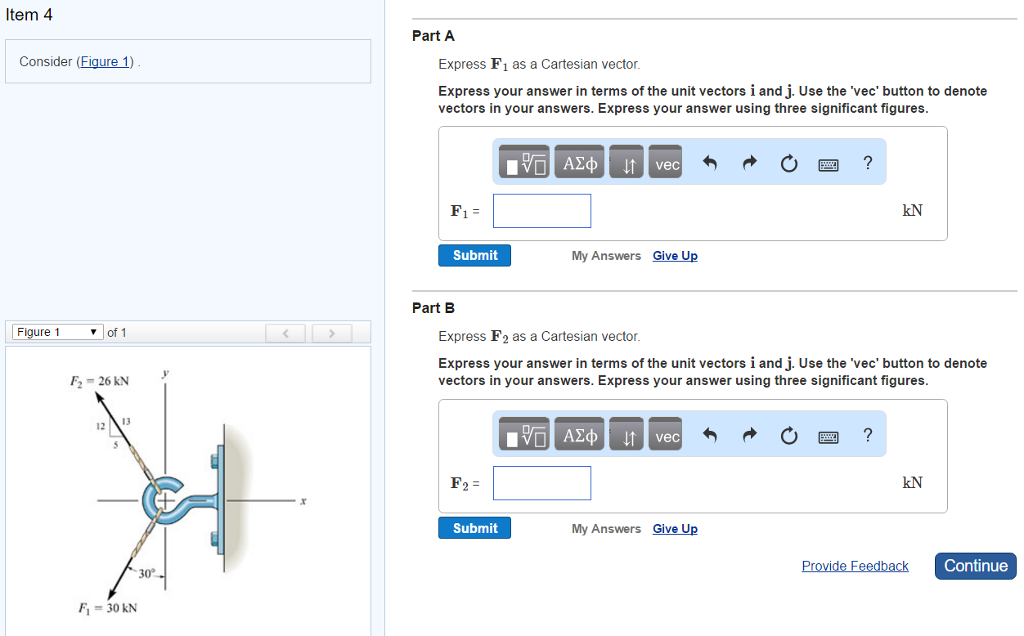This screenshot has width=1024, height=636.
Task: Undo last entry in Part B toolbar
Action: pos(710,435)
